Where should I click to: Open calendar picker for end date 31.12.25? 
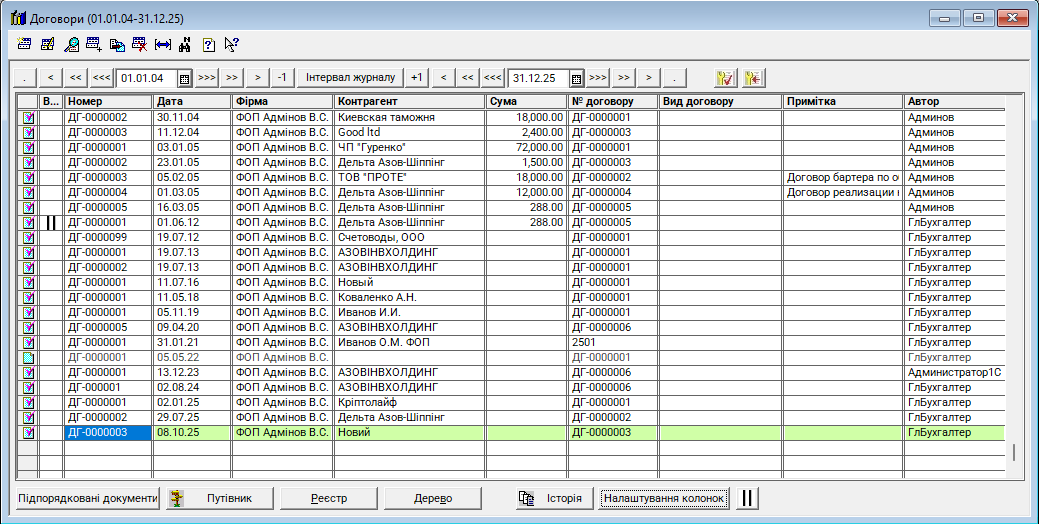coord(576,78)
